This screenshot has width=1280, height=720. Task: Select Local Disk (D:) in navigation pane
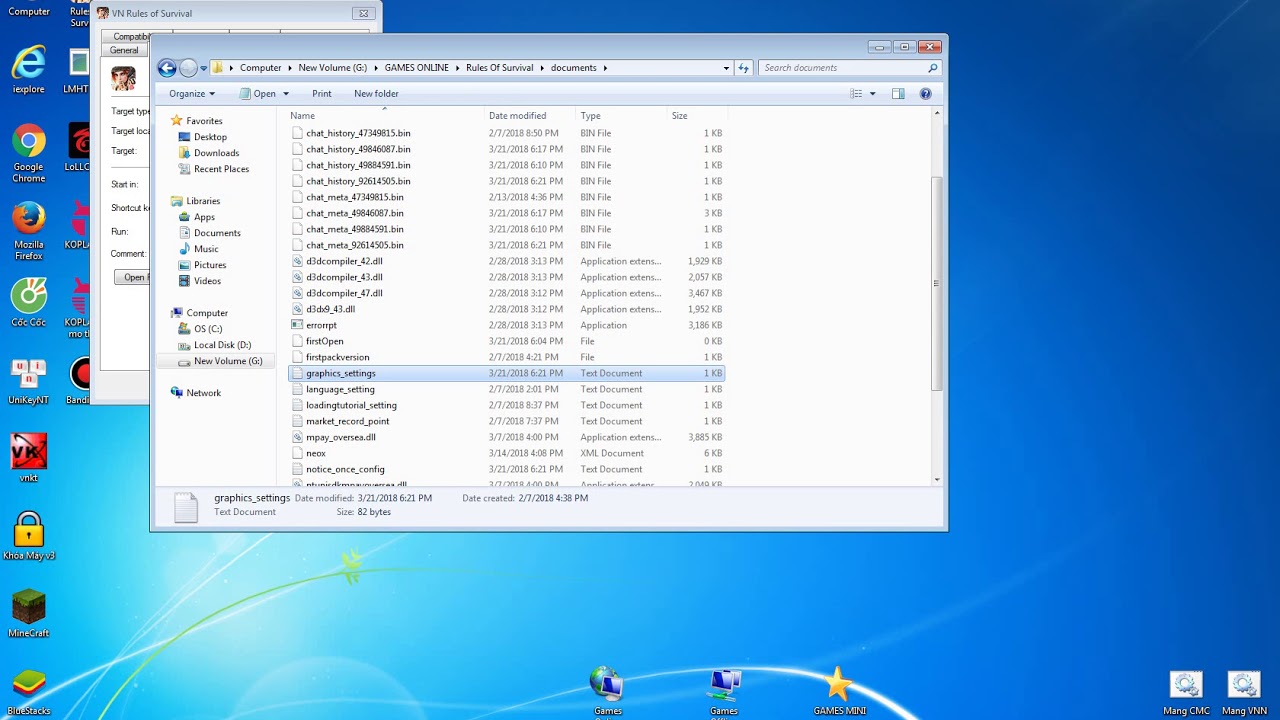coord(222,345)
